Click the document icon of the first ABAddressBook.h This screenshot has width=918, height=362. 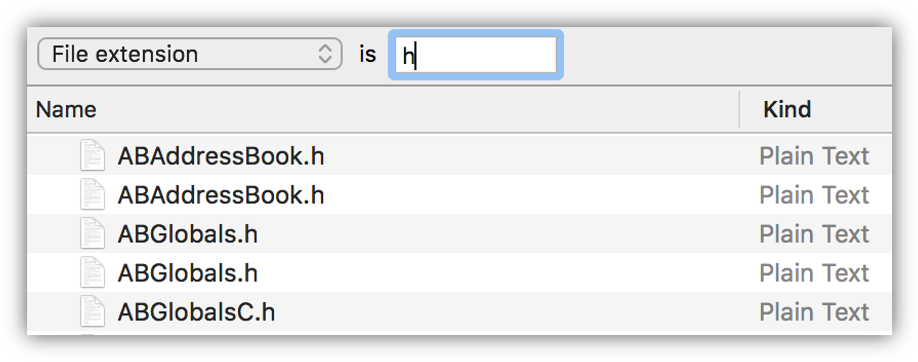(x=92, y=155)
